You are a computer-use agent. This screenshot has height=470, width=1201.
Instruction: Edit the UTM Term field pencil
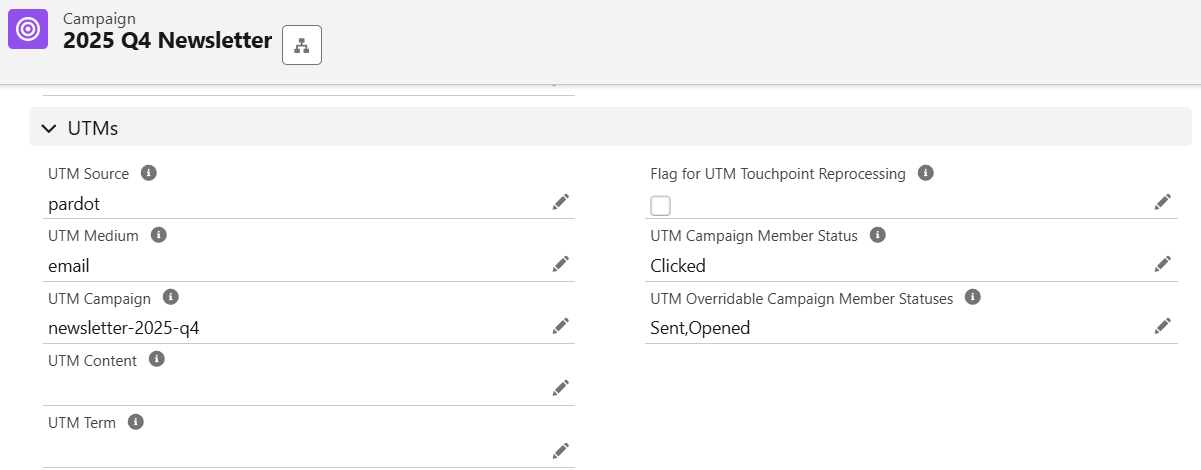pos(561,451)
